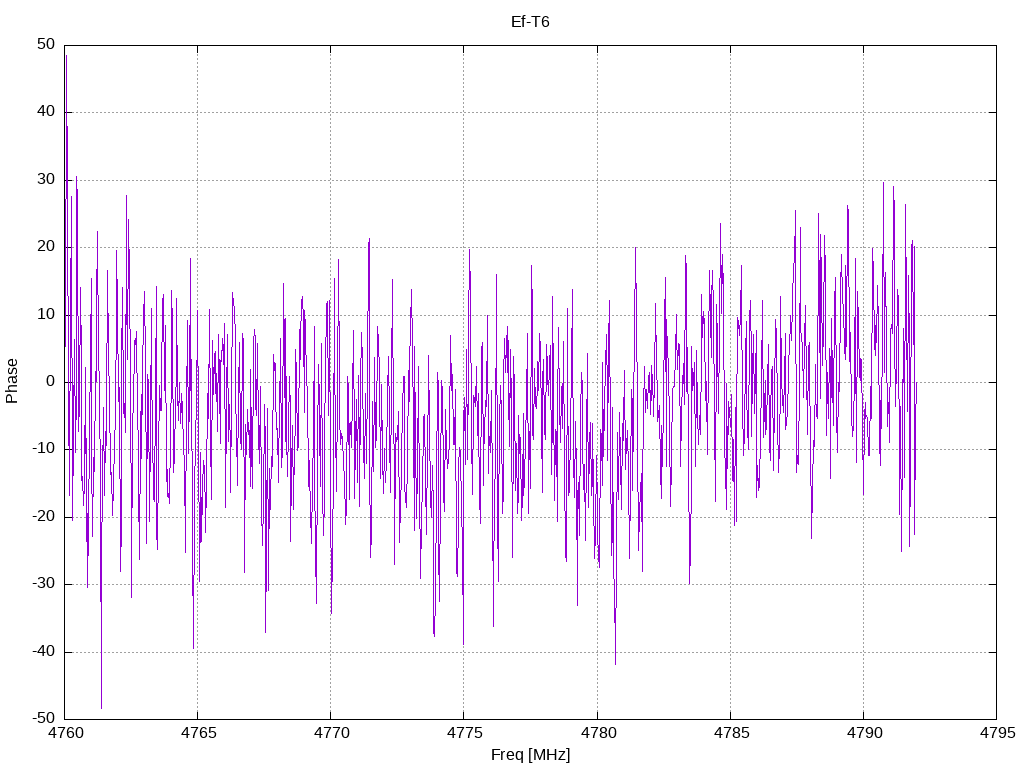Click the 4790 x-axis tick label

coord(865,733)
